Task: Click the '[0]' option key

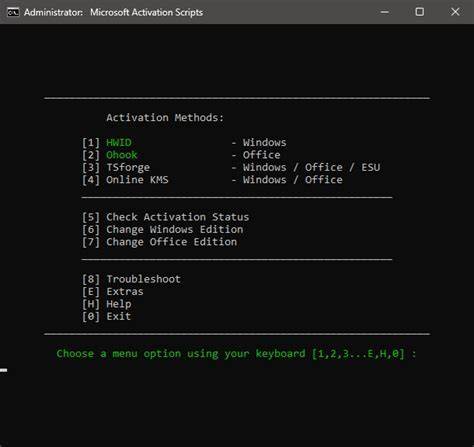Action: pyautogui.click(x=91, y=316)
